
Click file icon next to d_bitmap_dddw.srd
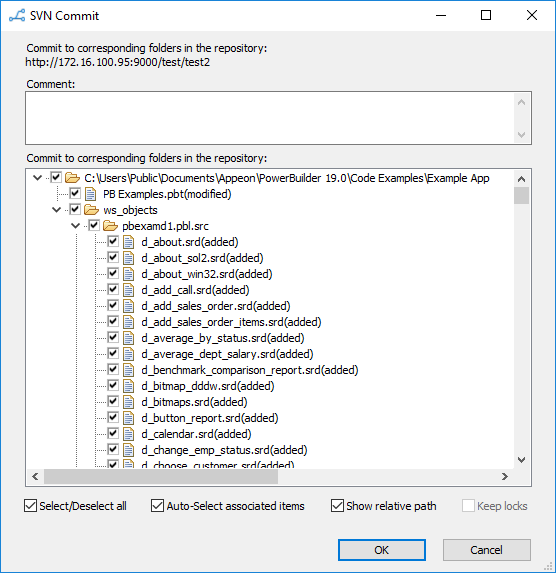(128, 386)
